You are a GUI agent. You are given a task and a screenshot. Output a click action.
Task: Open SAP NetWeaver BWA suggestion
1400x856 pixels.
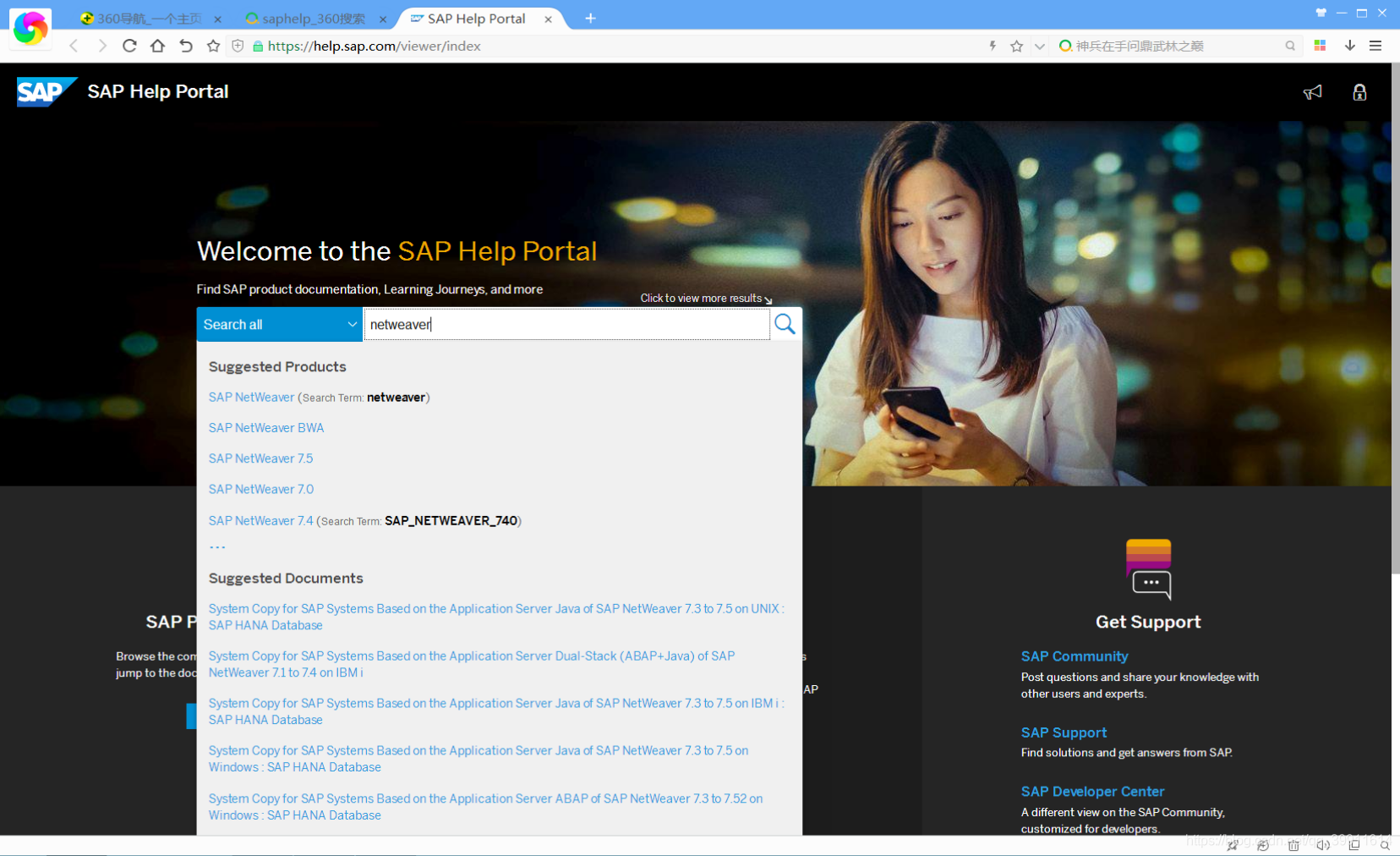tap(266, 428)
